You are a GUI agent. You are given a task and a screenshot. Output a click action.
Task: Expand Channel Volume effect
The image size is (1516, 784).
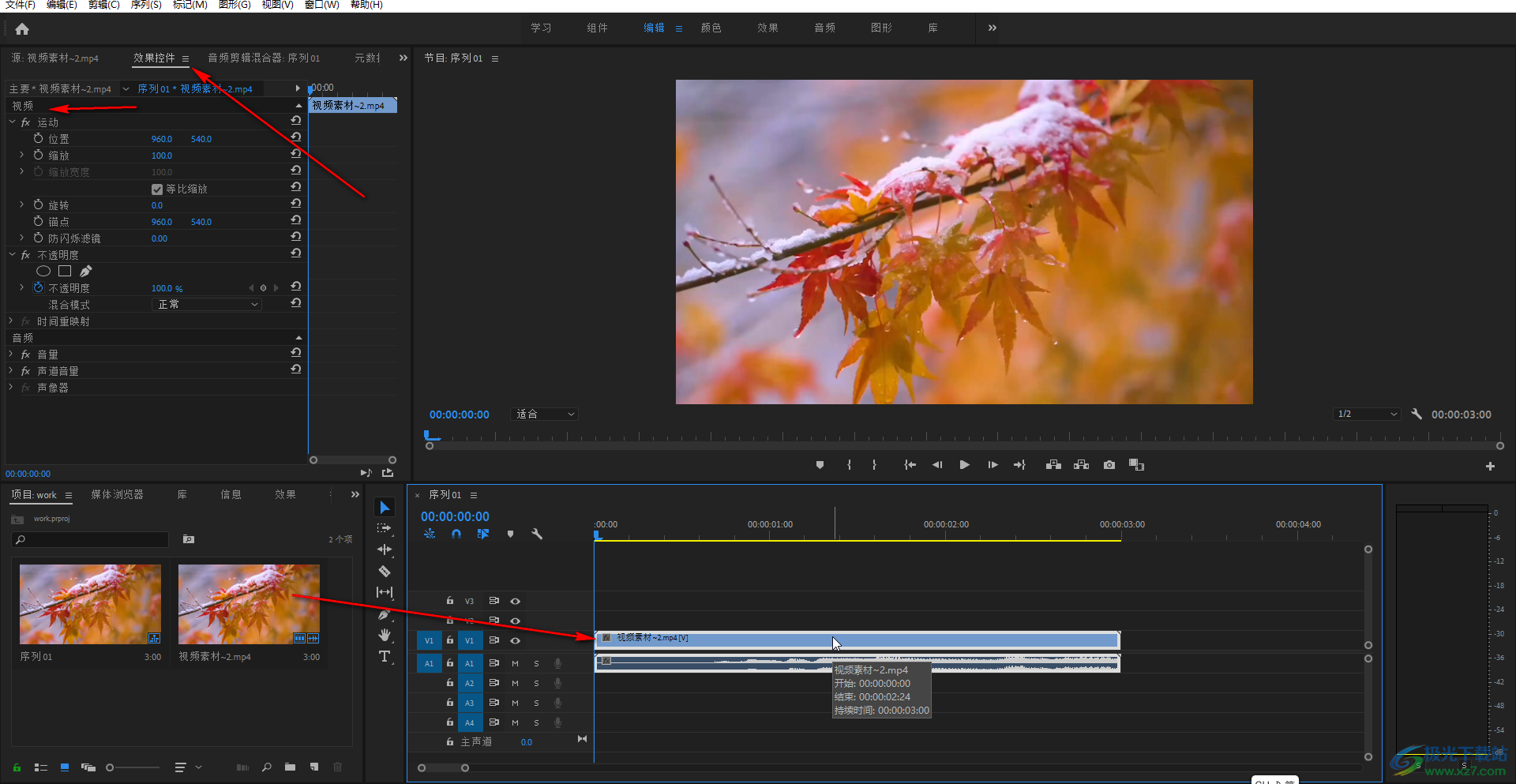point(11,371)
